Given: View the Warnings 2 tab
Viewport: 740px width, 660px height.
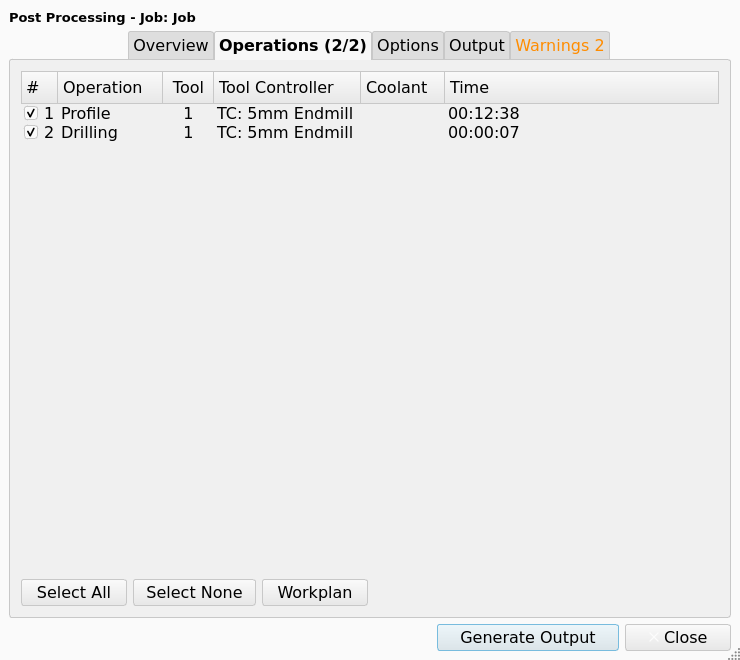Looking at the screenshot, I should 560,46.
